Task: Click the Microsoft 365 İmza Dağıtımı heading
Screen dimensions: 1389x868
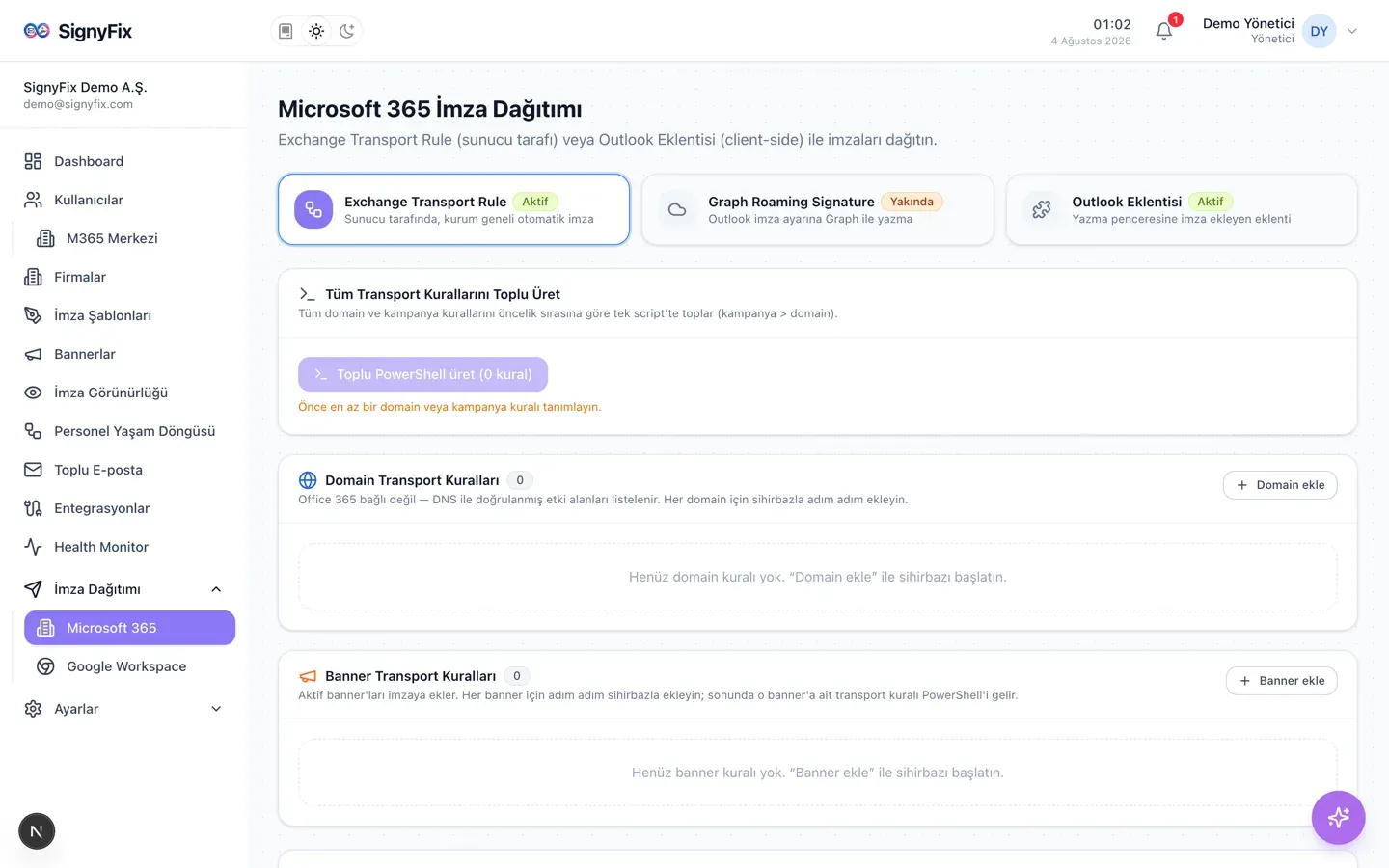Action: [x=430, y=109]
